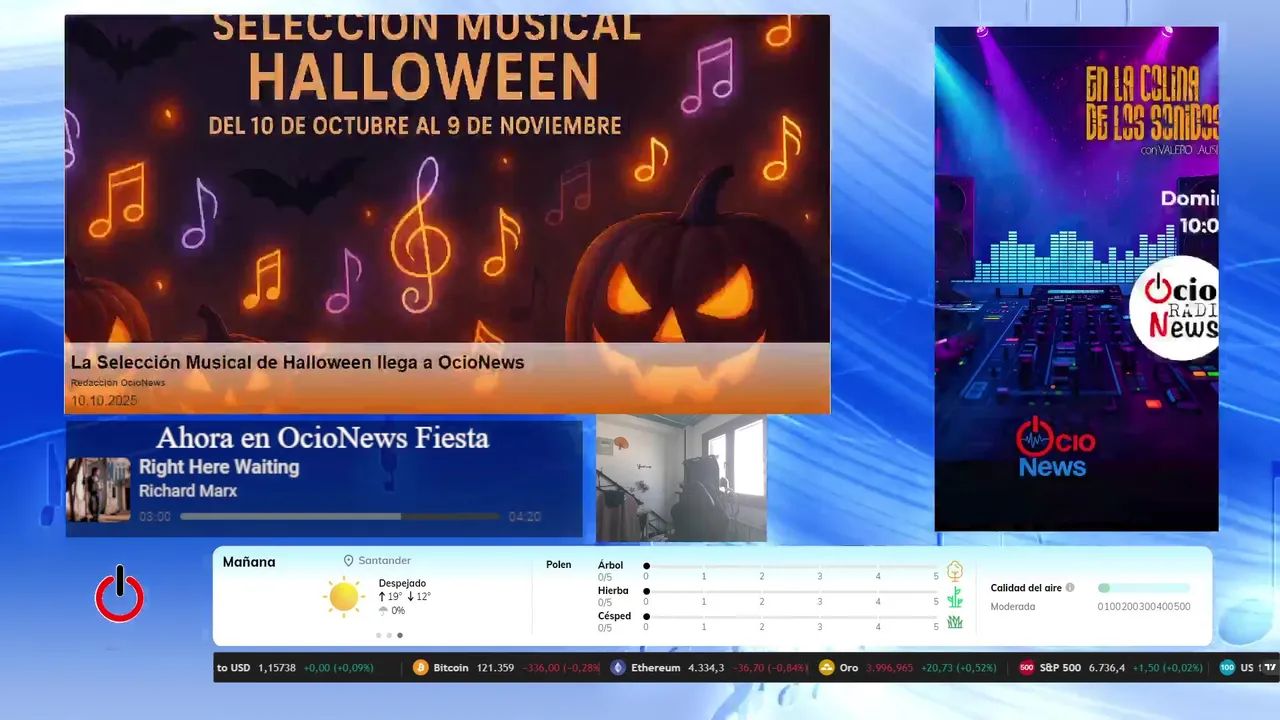Select the first weather carousel dot
1280x720 pixels.
click(378, 635)
